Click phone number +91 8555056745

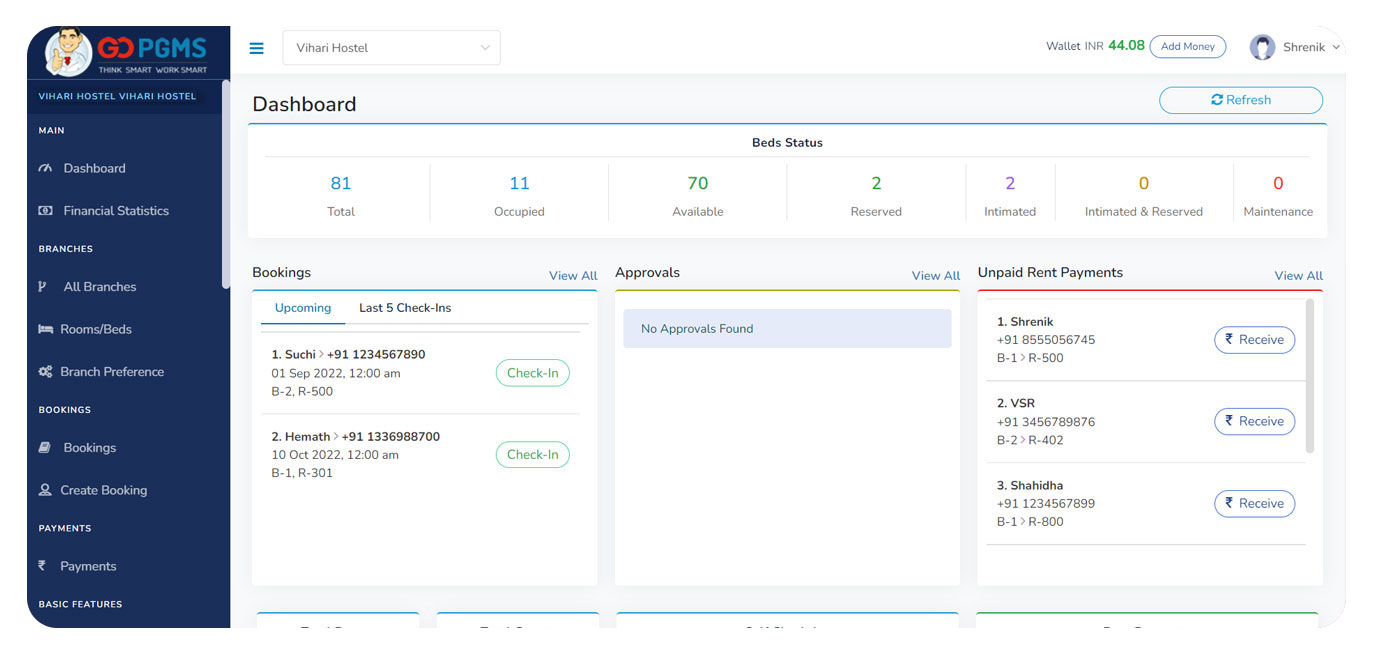click(1046, 340)
